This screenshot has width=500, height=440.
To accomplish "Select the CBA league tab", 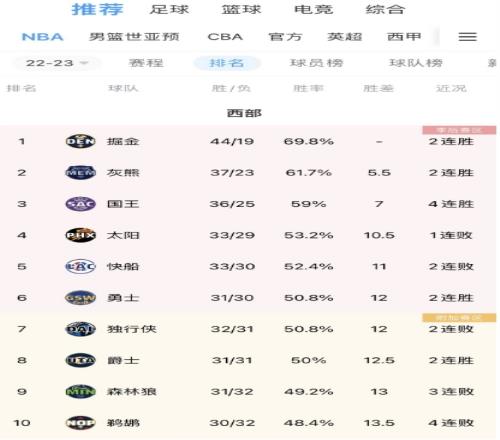I will click(225, 37).
